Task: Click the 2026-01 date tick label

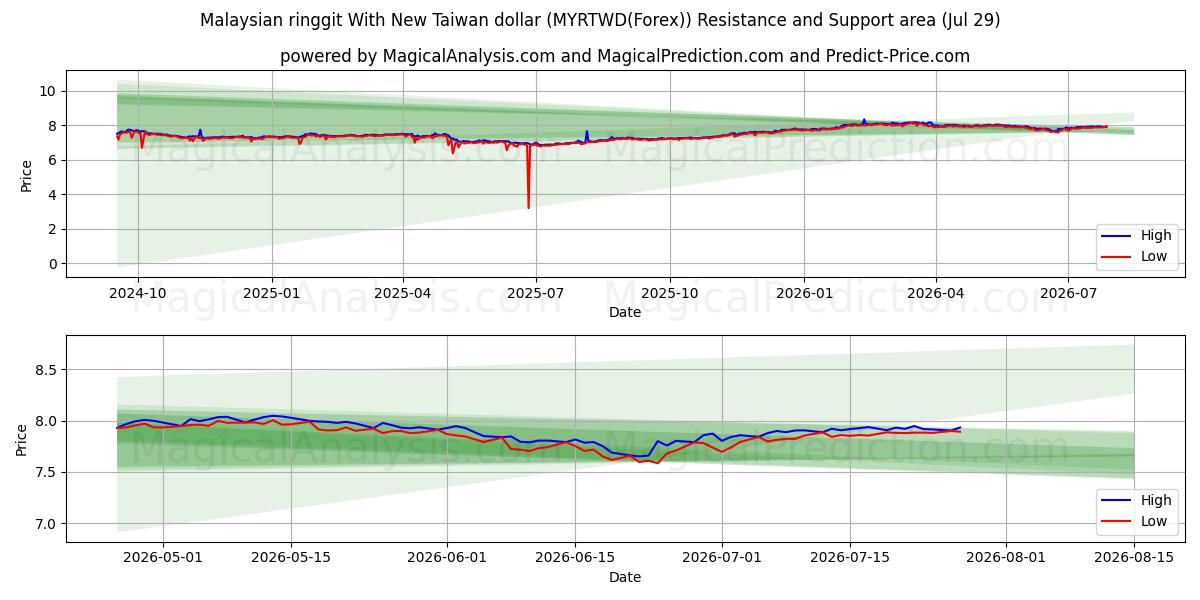Action: pyautogui.click(x=804, y=293)
